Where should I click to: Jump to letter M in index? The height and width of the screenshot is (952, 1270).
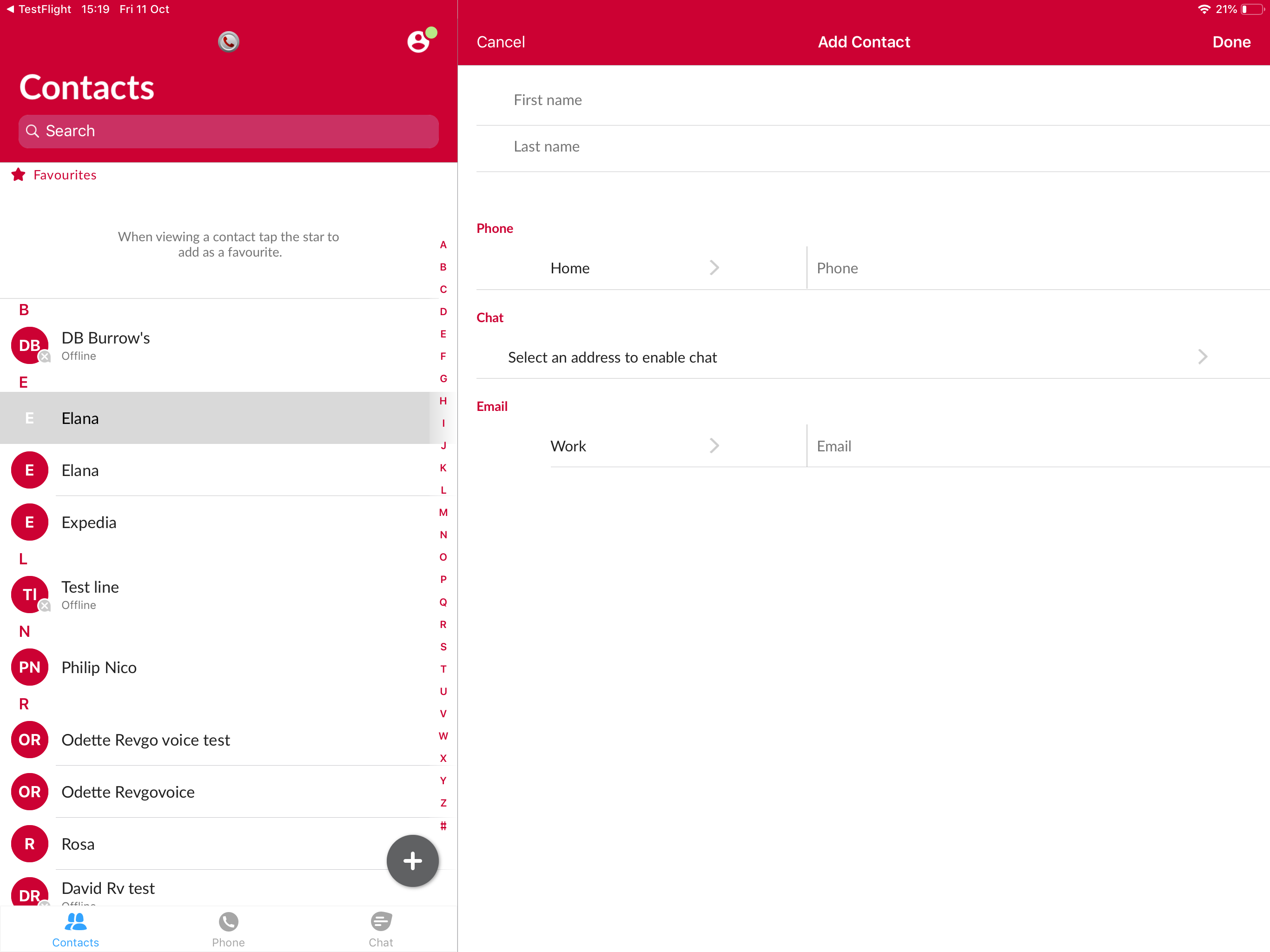pos(443,512)
